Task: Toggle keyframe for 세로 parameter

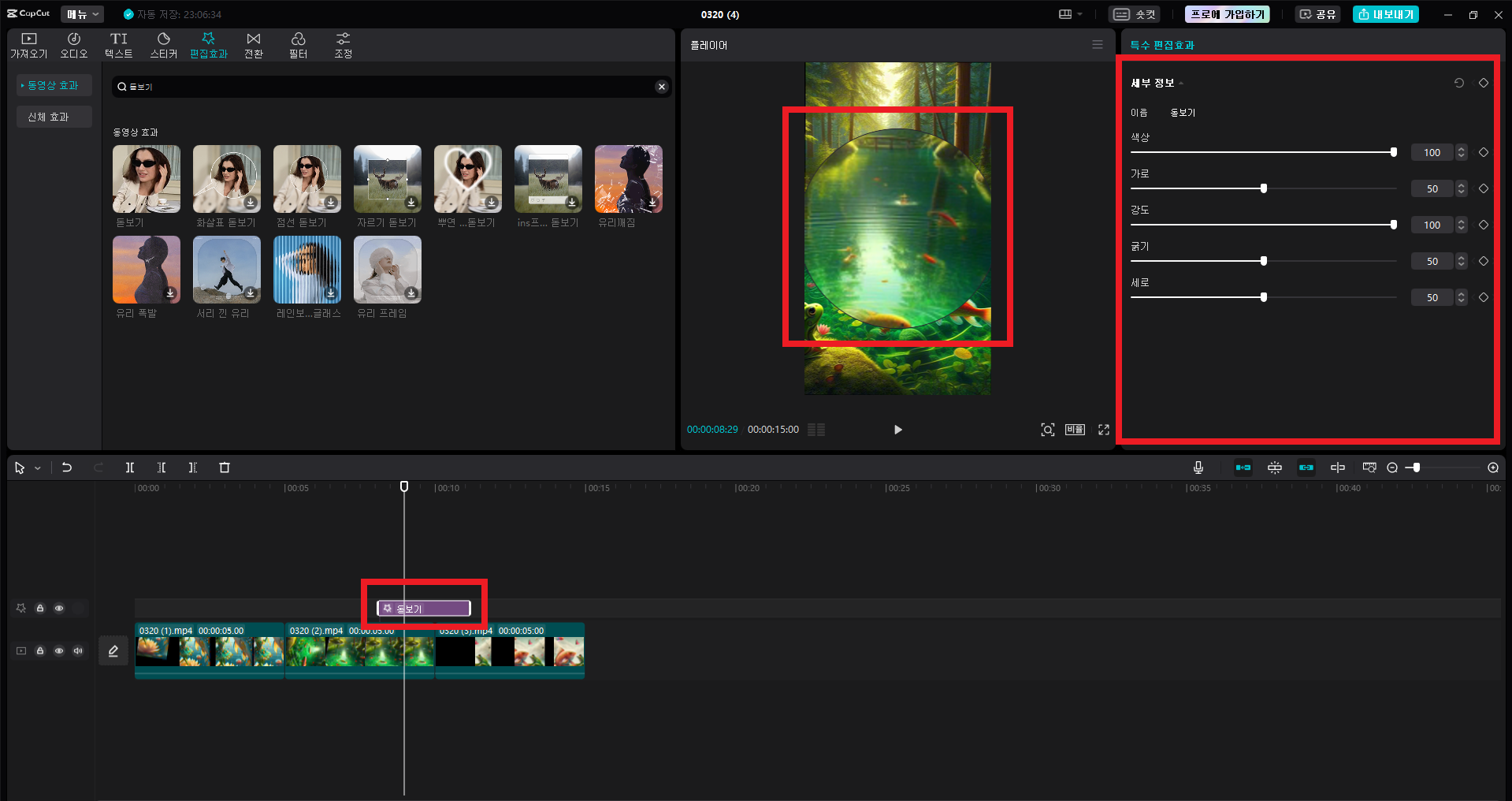Action: (1484, 297)
